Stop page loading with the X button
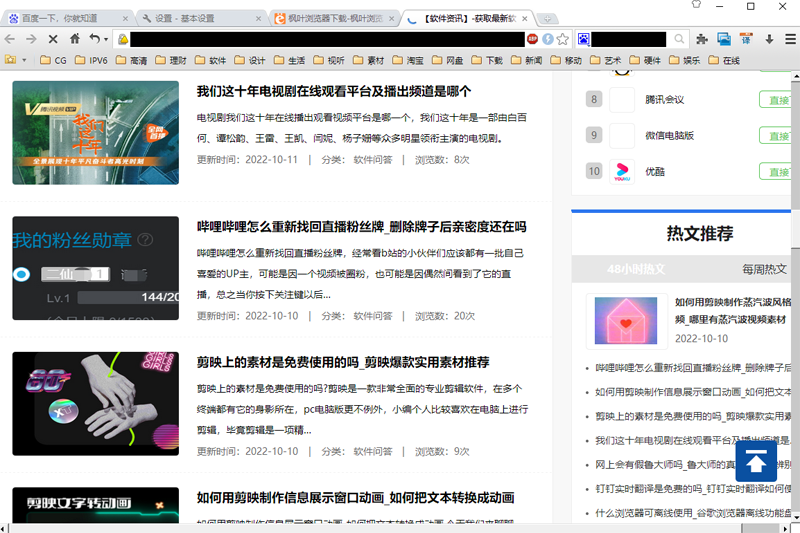The image size is (800, 533). pyautogui.click(x=53, y=39)
